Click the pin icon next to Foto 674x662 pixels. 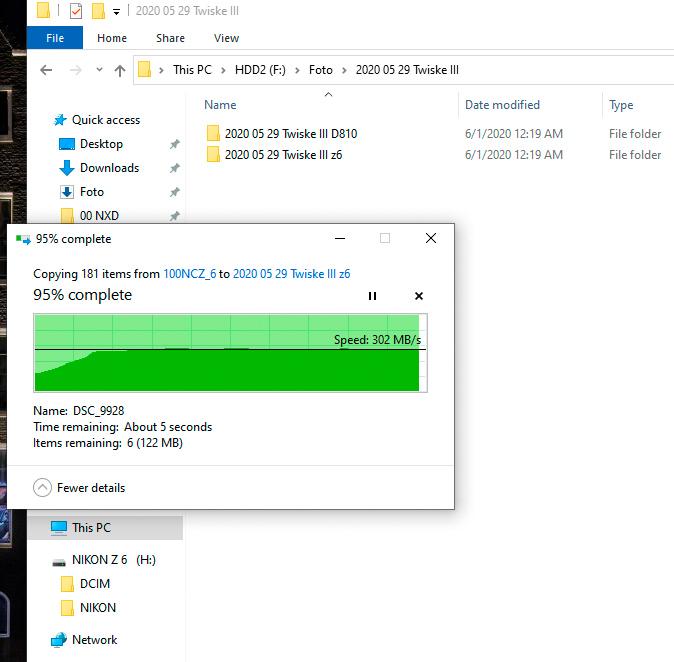[174, 192]
